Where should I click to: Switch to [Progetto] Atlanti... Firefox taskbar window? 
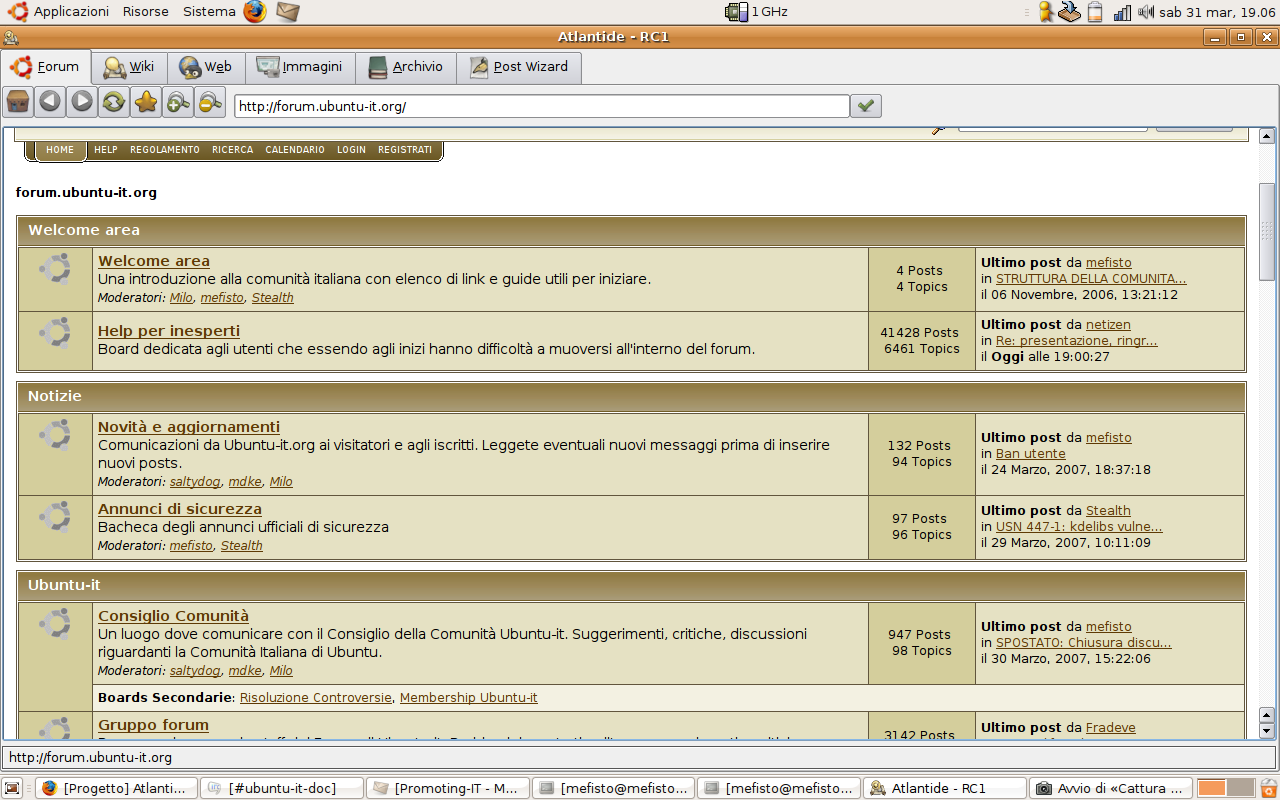click(x=116, y=788)
